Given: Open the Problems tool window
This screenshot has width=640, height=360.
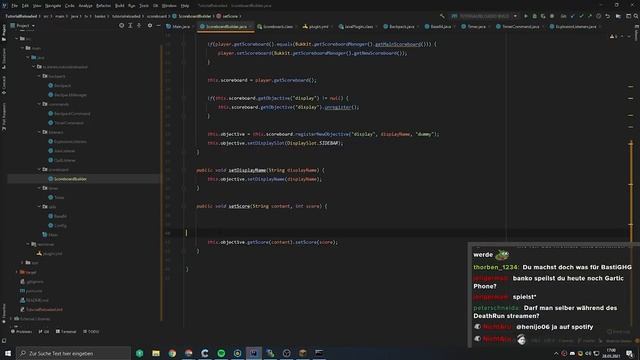Looking at the screenshot, I should pos(21,331).
